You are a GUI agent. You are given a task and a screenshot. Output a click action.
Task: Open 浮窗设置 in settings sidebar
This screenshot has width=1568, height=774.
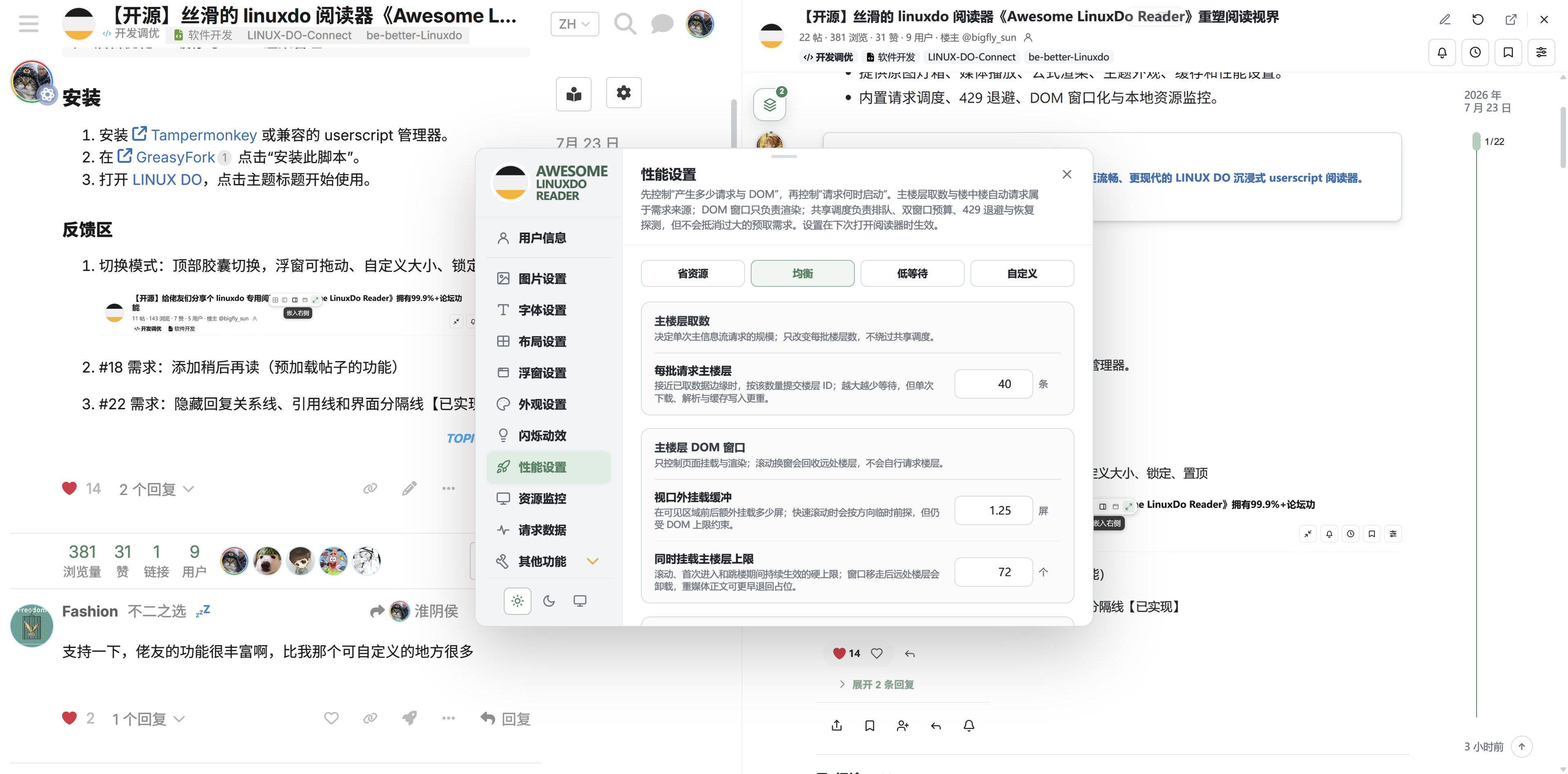click(x=548, y=373)
